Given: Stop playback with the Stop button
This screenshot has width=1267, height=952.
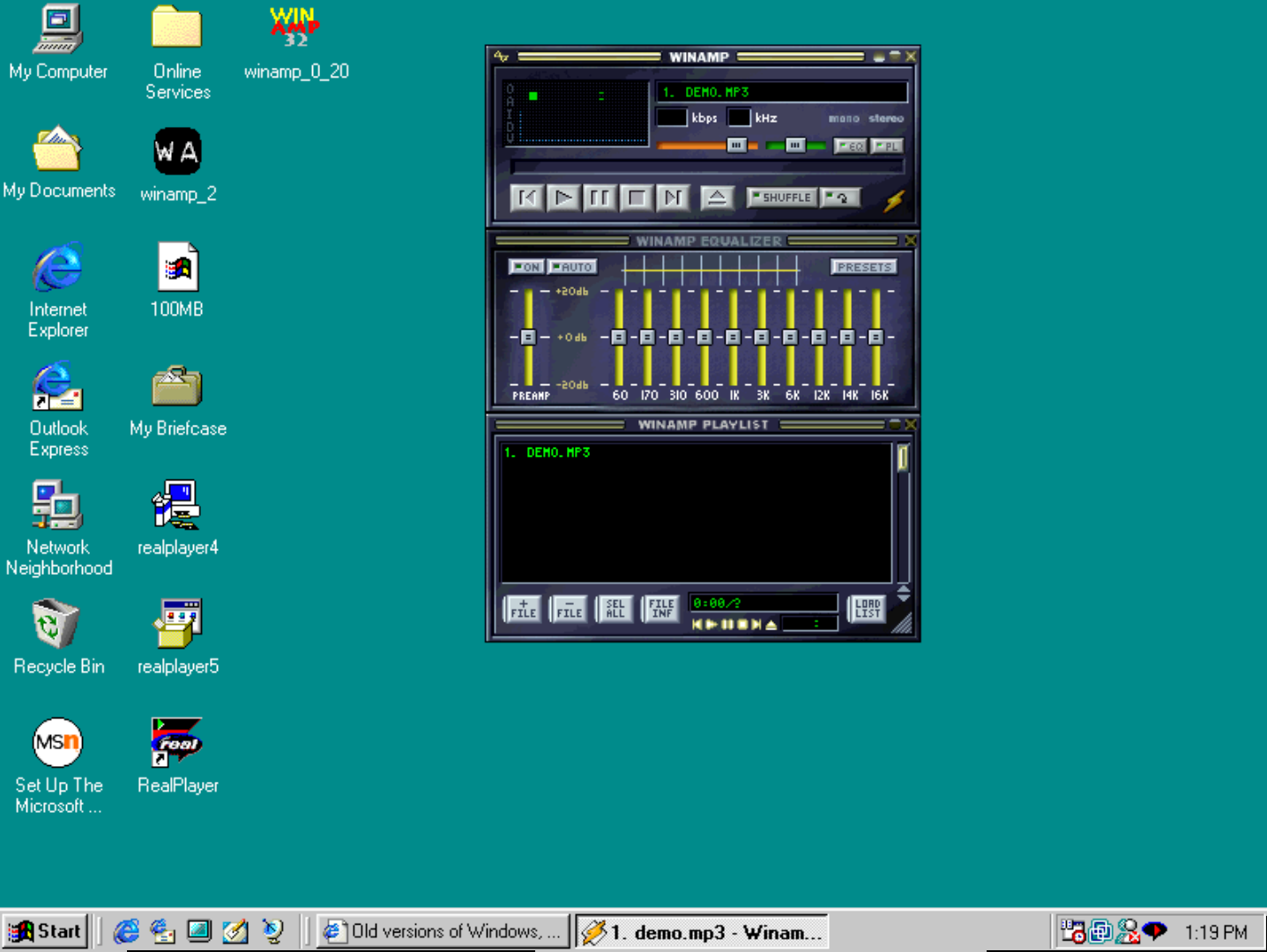Looking at the screenshot, I should point(636,197).
